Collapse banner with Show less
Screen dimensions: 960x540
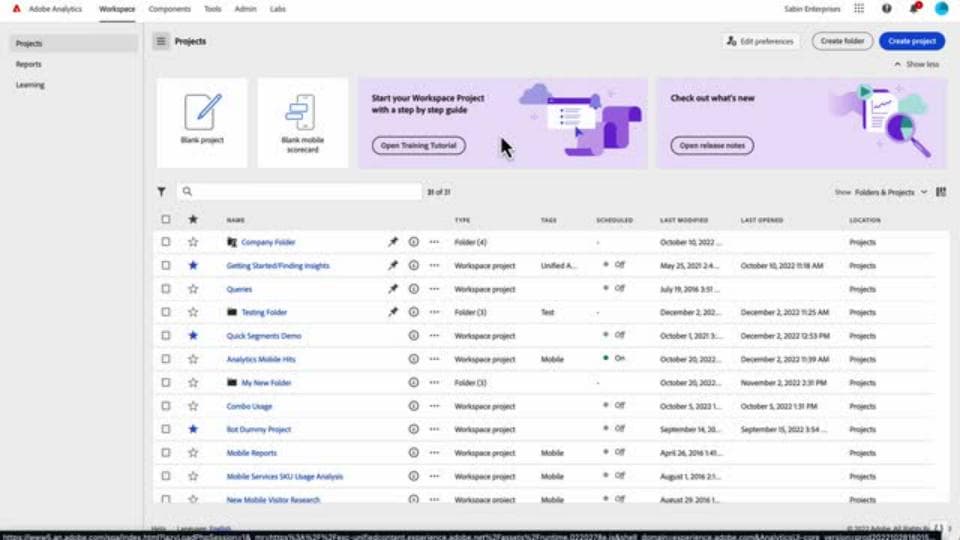coord(917,64)
